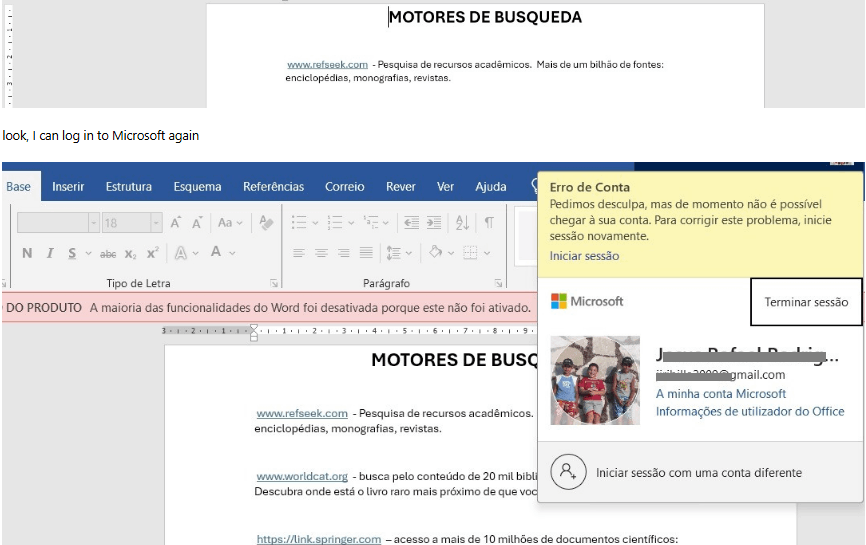Sort text with the A-Z icon
Viewport: 866px width, 545px height.
pyautogui.click(x=462, y=223)
